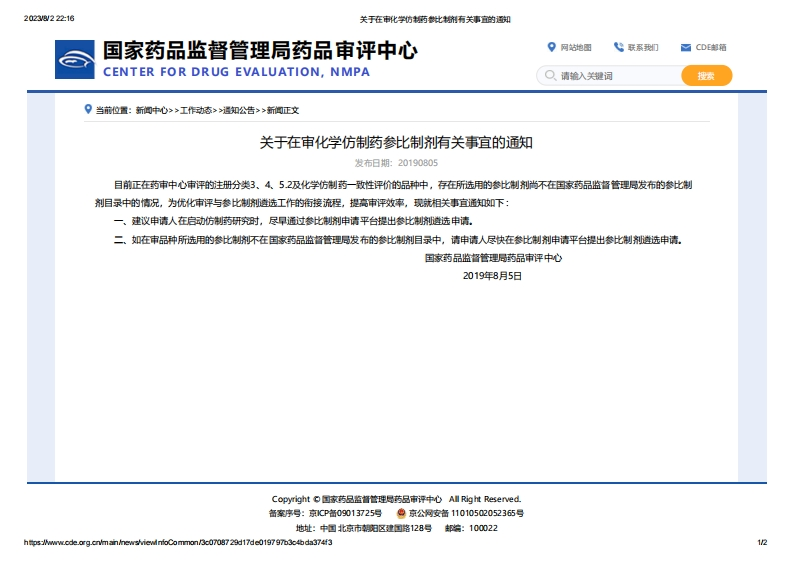Open the 联系我们 link
Viewport: 793px width, 561px height.
[643, 47]
